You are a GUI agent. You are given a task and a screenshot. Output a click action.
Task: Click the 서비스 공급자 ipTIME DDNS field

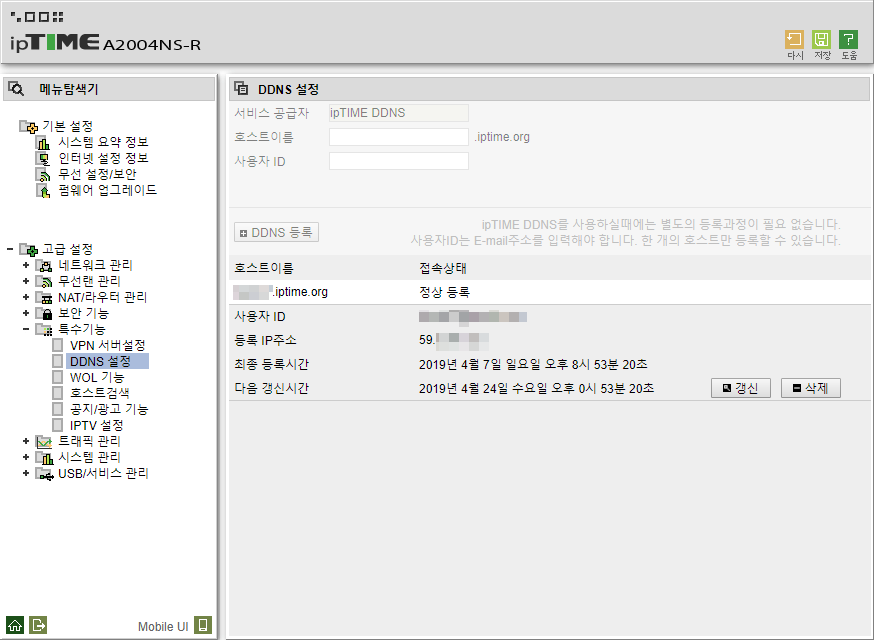pos(399,113)
